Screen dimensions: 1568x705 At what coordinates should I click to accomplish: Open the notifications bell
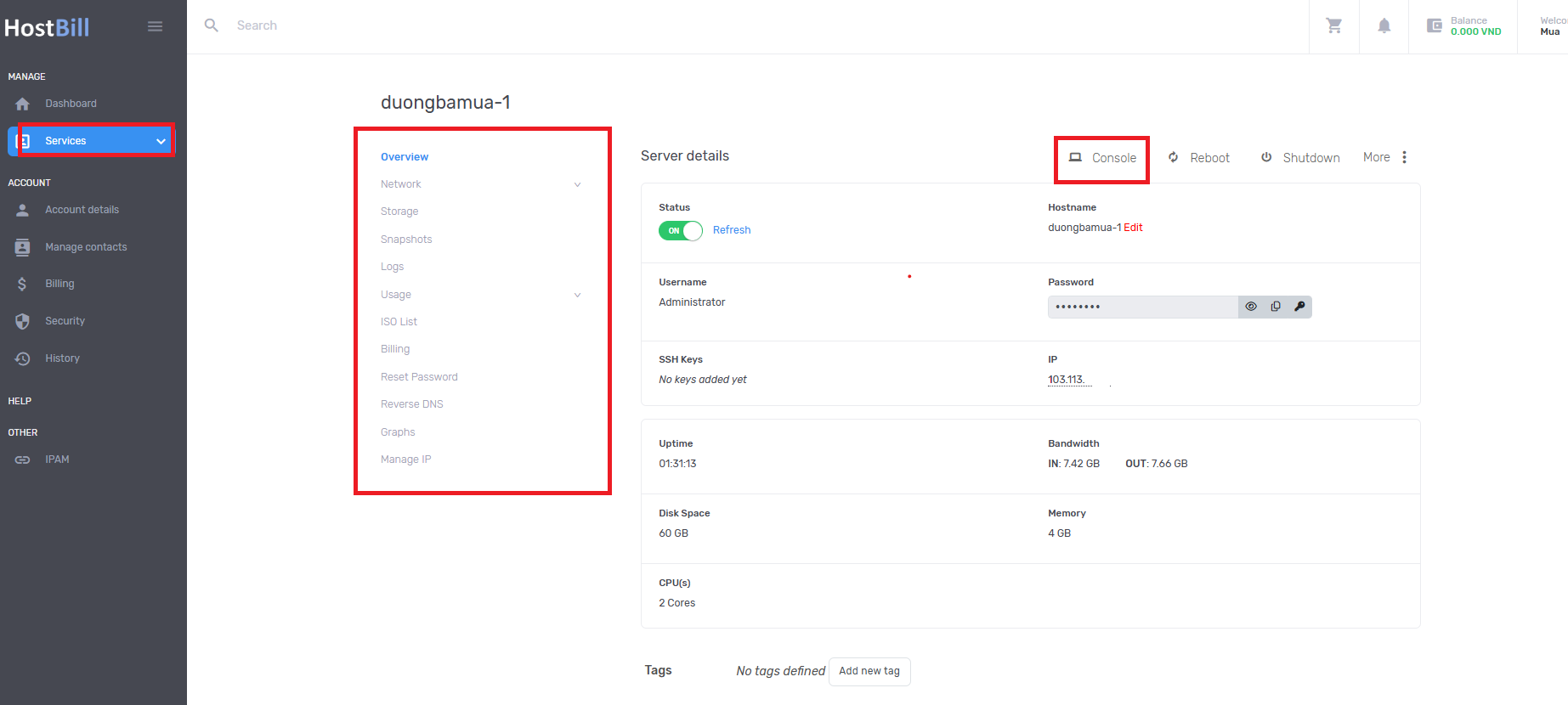1384,26
